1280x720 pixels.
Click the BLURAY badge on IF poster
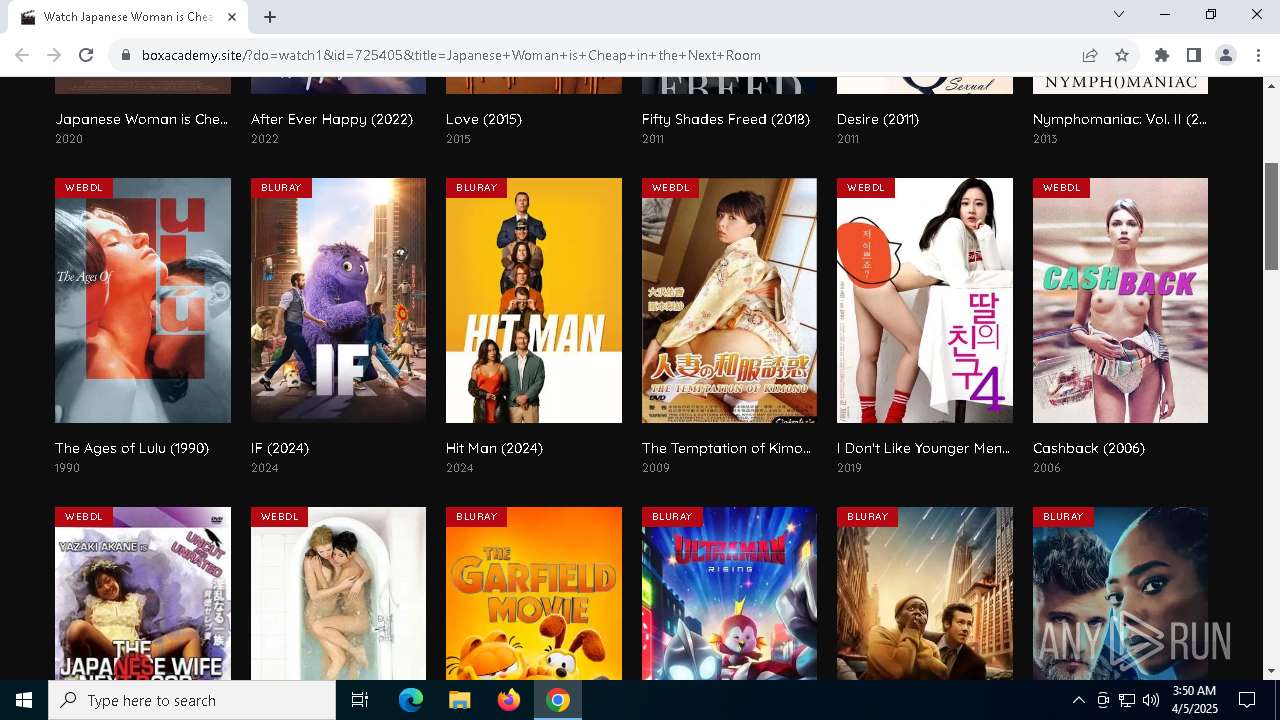281,187
